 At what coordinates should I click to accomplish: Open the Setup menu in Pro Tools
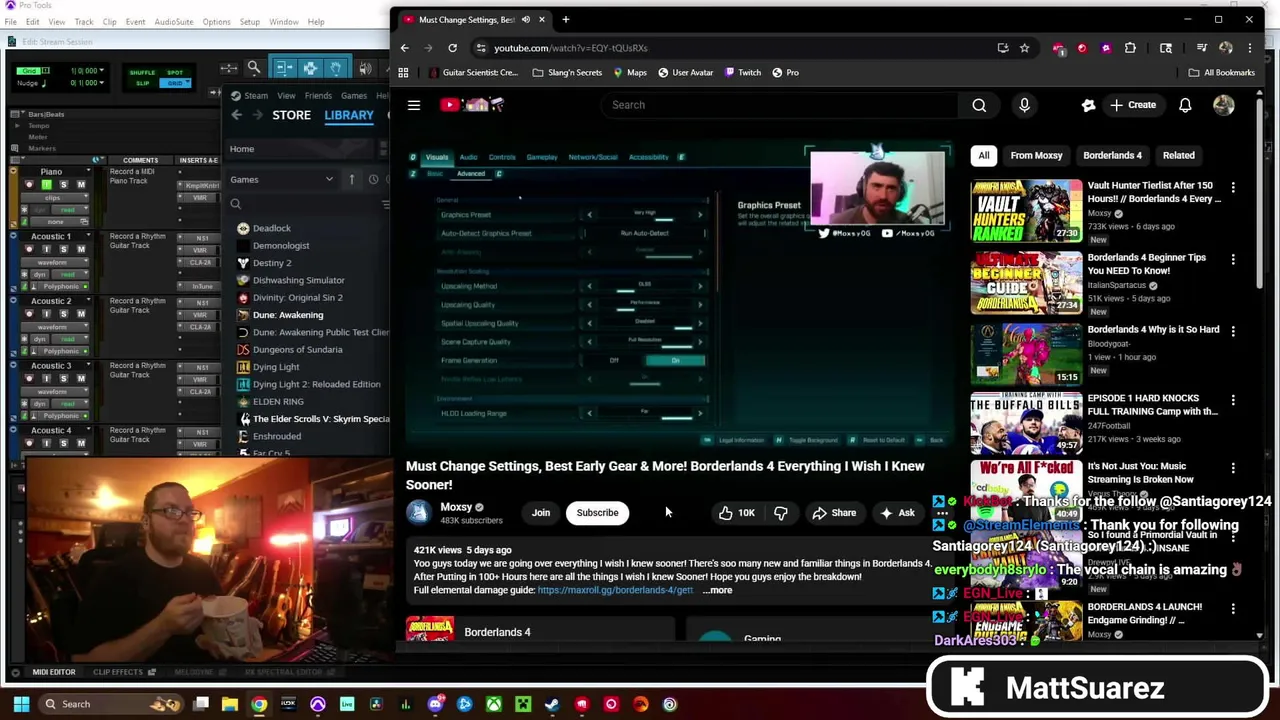[249, 22]
